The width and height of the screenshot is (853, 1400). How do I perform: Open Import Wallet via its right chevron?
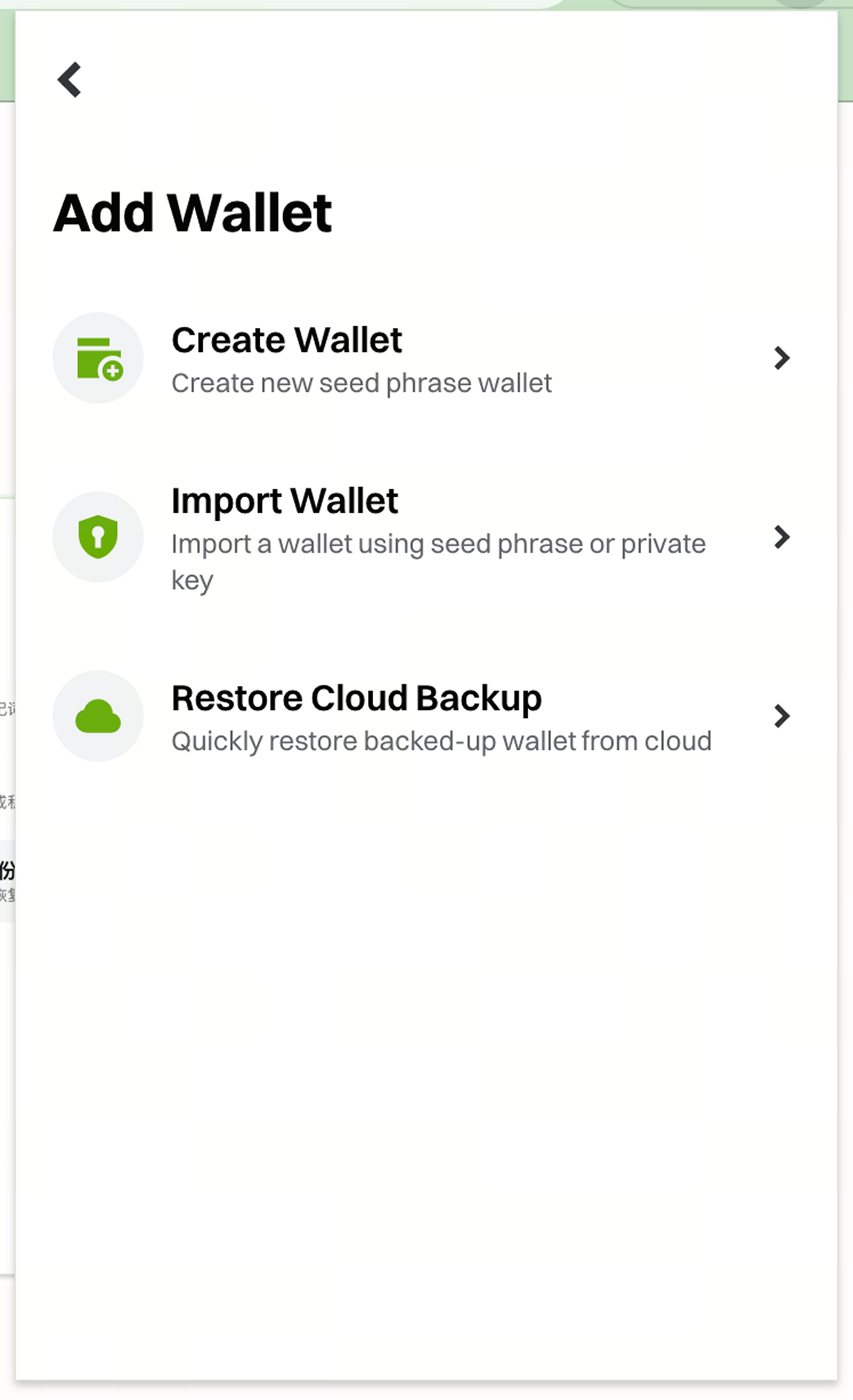(782, 537)
